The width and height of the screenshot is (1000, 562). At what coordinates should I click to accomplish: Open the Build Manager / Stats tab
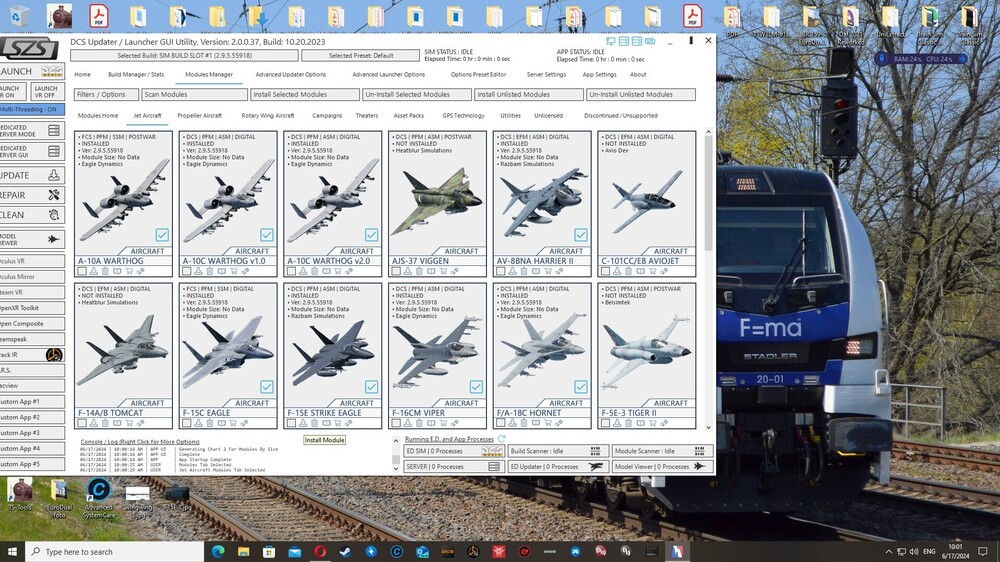136,75
